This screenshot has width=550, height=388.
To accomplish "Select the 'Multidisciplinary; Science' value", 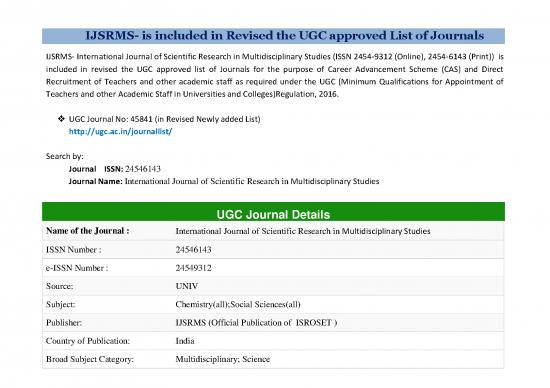I will (223, 359).
